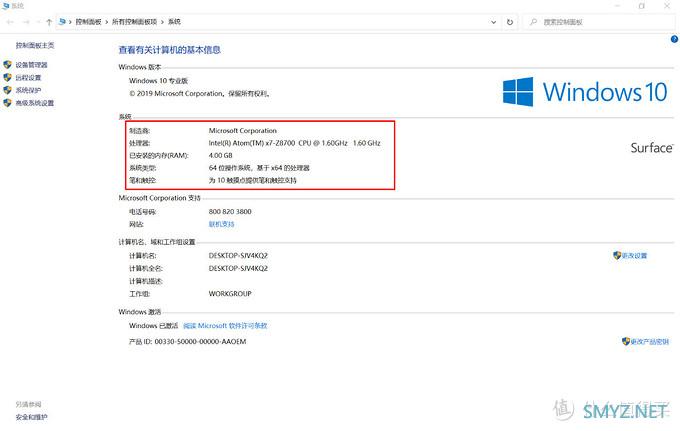Select 系统 breadcrumb segment

click(174, 22)
